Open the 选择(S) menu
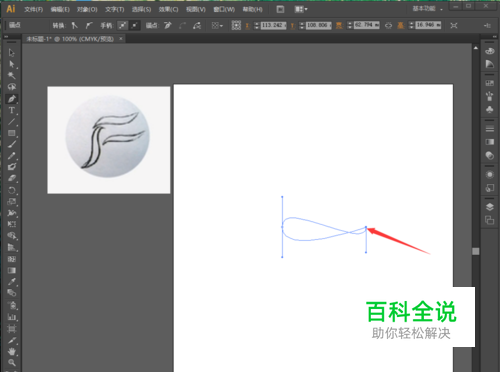Viewport: 500px width, 372px height. pyautogui.click(x=141, y=9)
